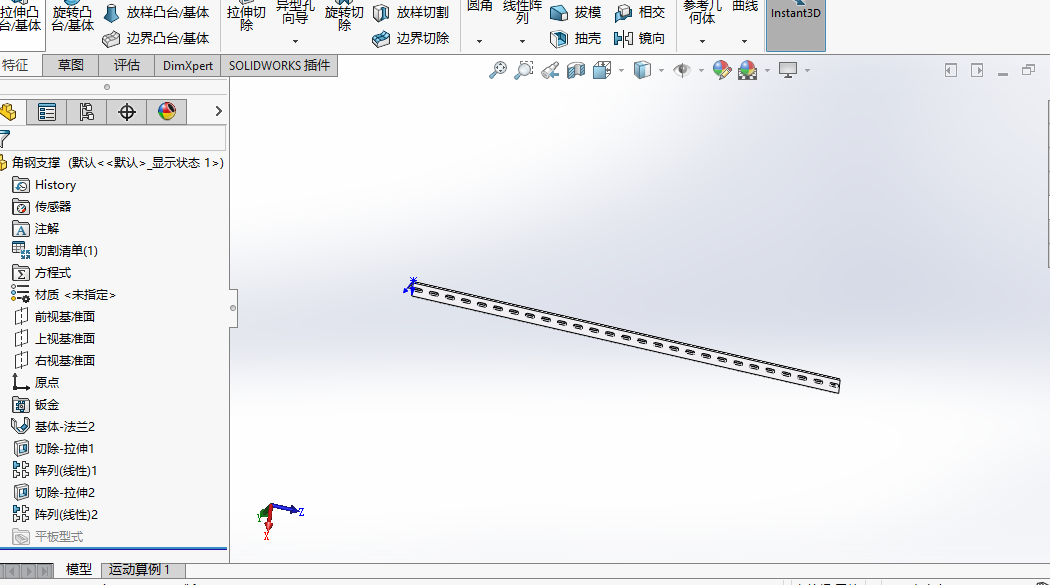Click filter funnel icon in feature tree
Viewport: 1050px width, 585px height.
(x=5, y=139)
